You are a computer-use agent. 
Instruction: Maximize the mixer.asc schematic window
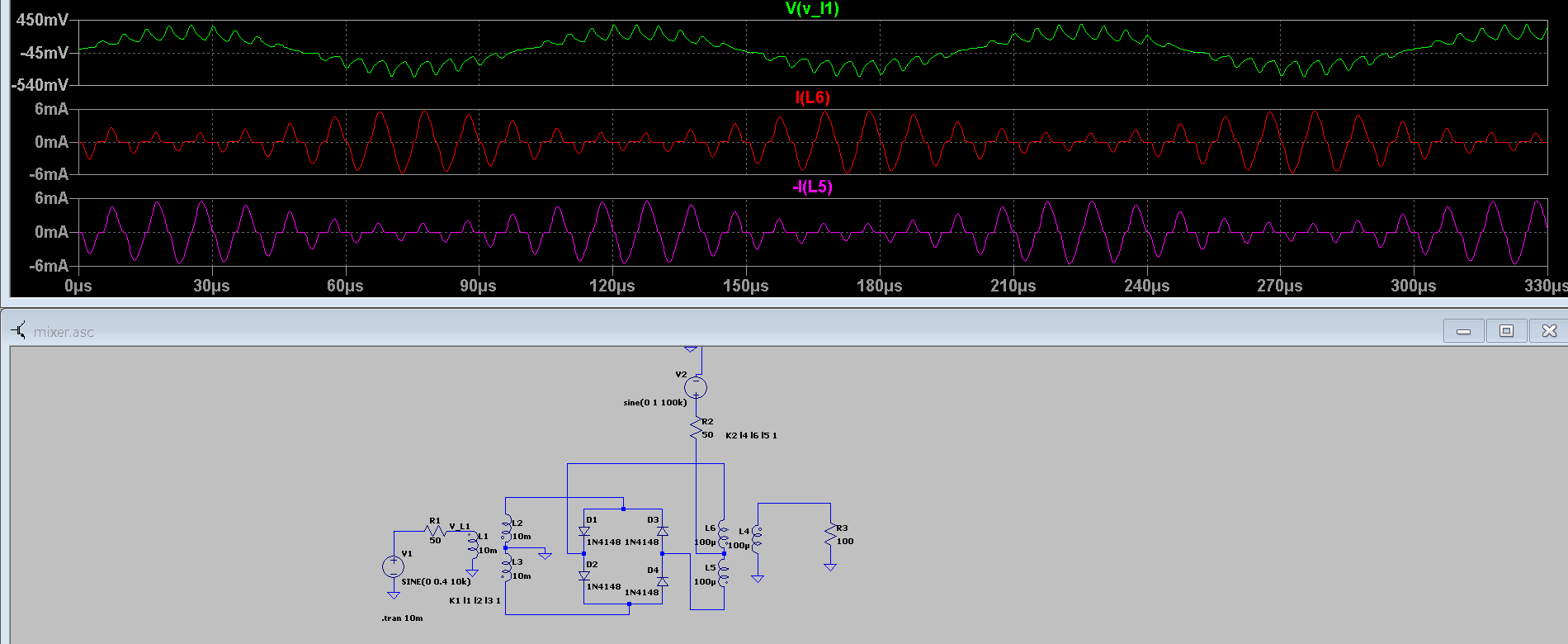pos(1506,331)
